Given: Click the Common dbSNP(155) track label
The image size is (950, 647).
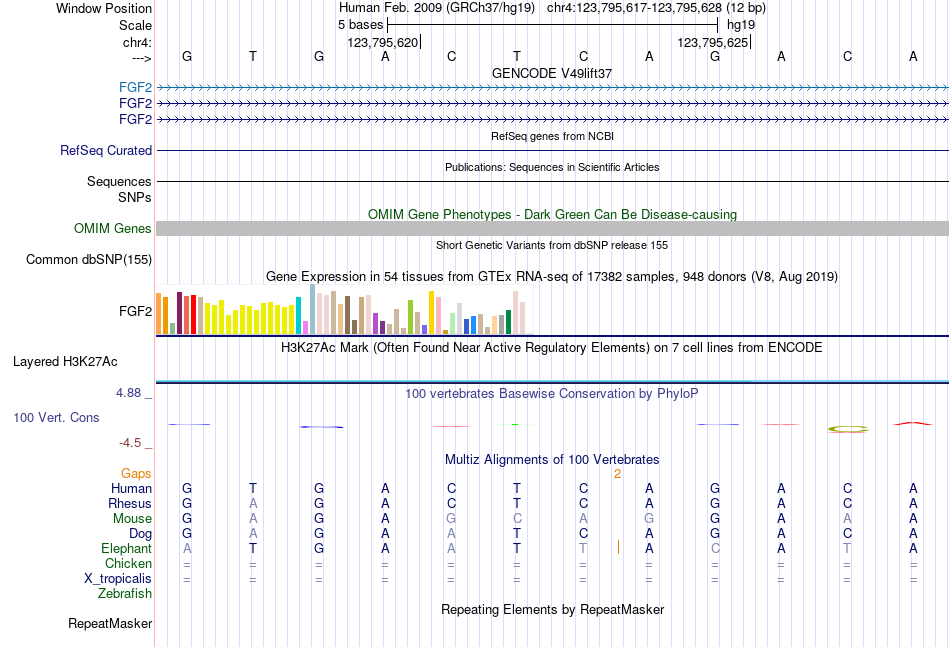Looking at the screenshot, I should tap(89, 259).
